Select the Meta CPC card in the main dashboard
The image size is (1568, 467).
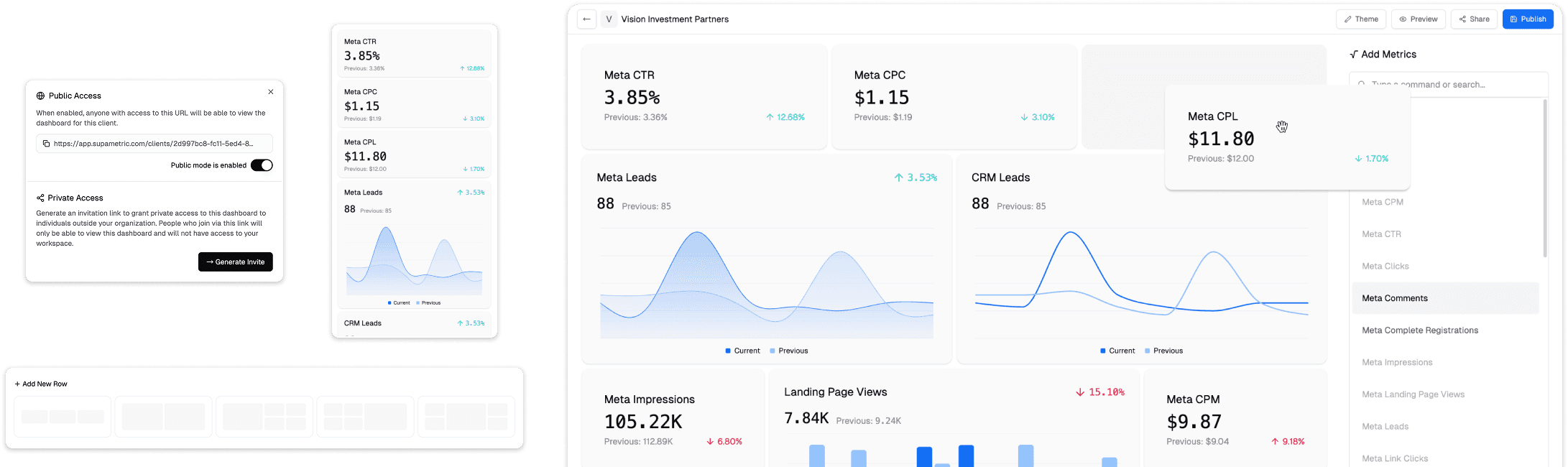954,97
